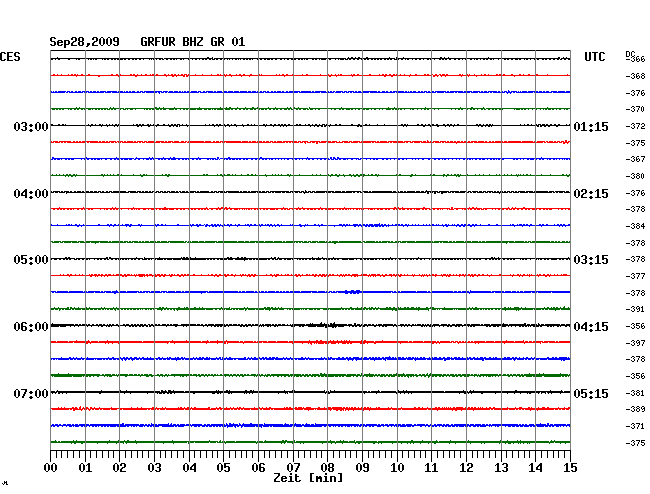Viewport: 650px width, 494px height.
Task: Click the station label GRFUR BHZ GR 01
Action: pyautogui.click(x=193, y=42)
